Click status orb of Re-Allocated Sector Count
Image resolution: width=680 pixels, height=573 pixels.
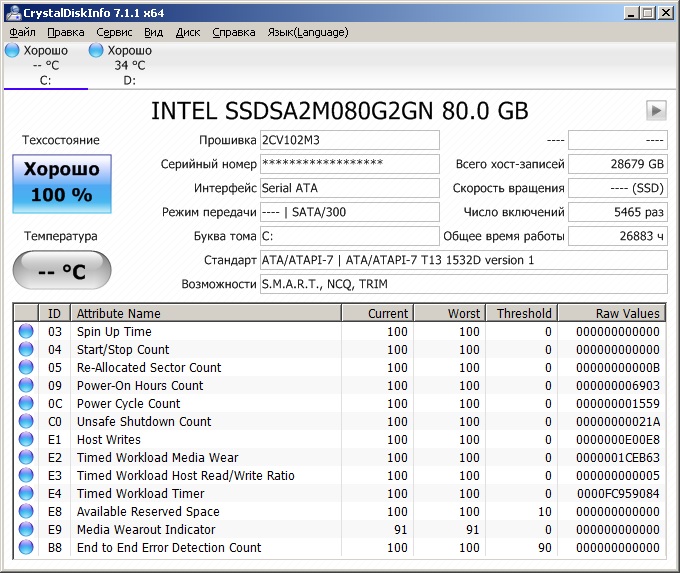(x=26, y=367)
